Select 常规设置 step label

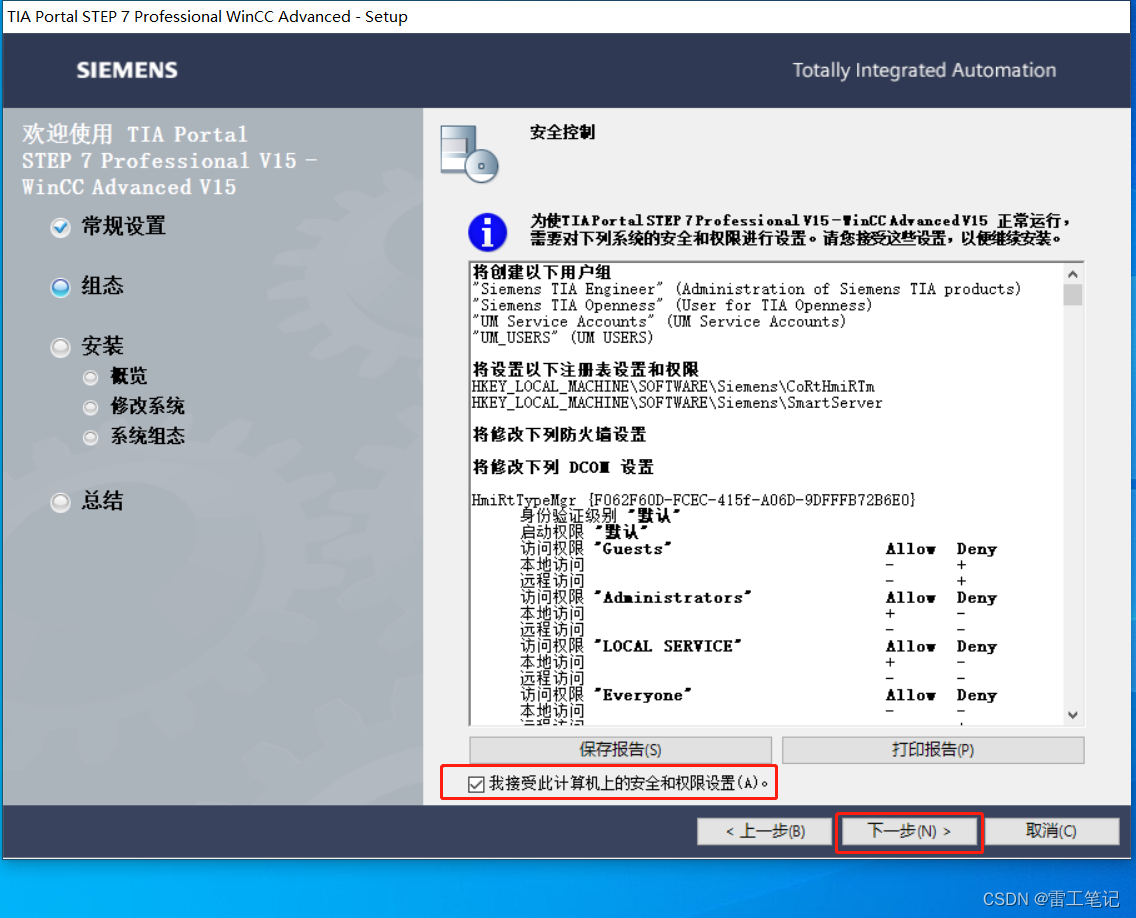(123, 226)
